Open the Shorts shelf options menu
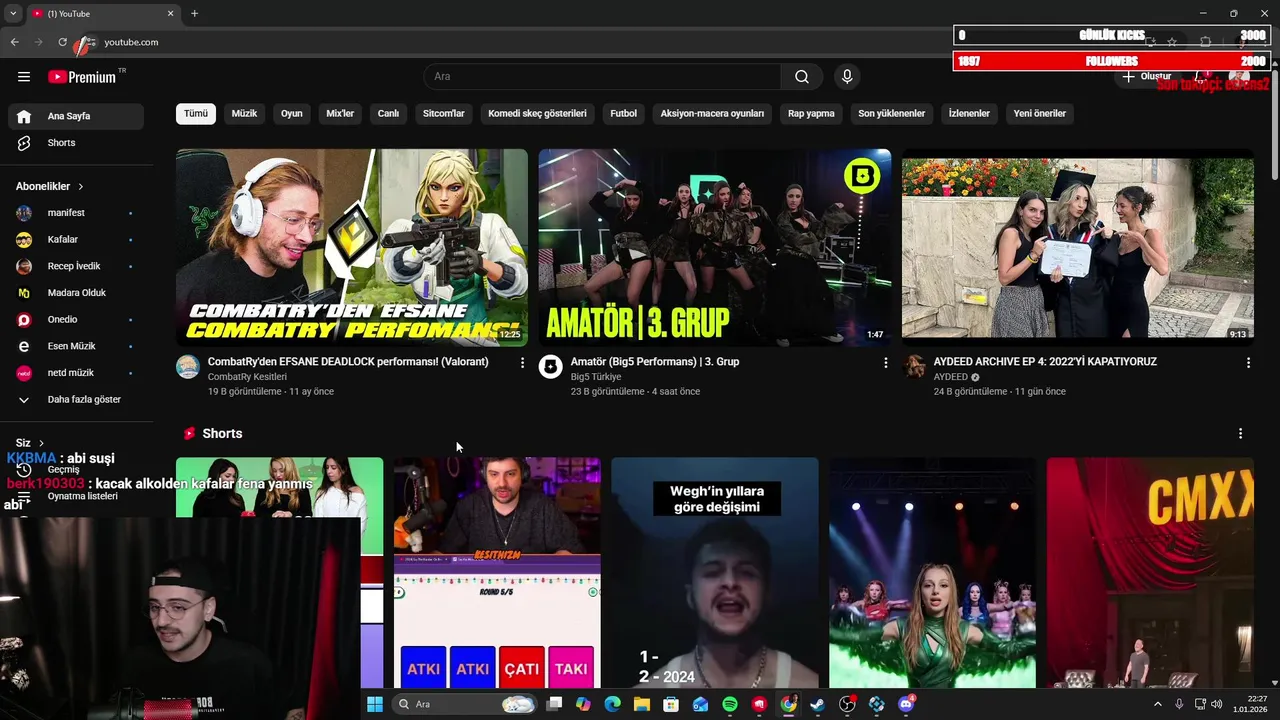 (1240, 433)
